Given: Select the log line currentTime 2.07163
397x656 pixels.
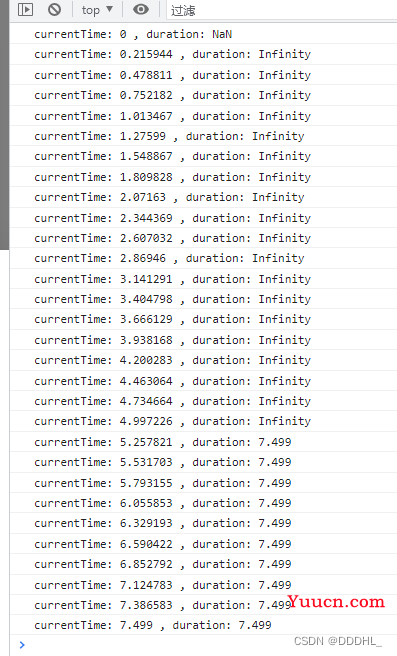Looking at the screenshot, I should [203, 197].
